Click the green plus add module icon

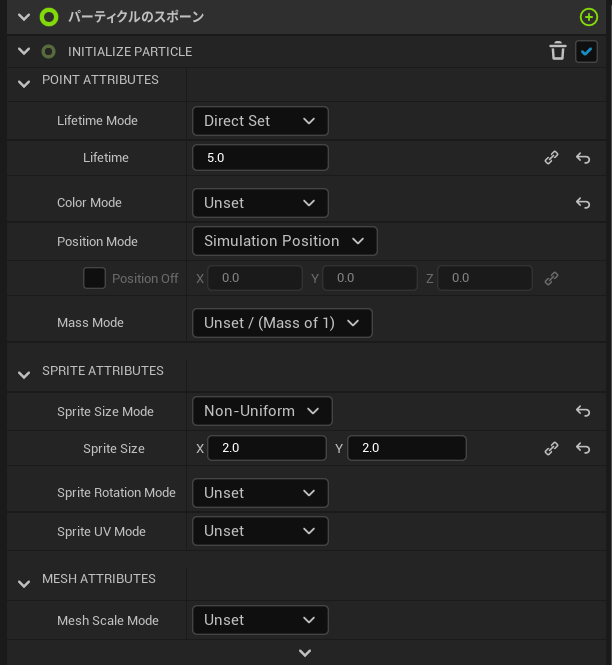pyautogui.click(x=589, y=17)
